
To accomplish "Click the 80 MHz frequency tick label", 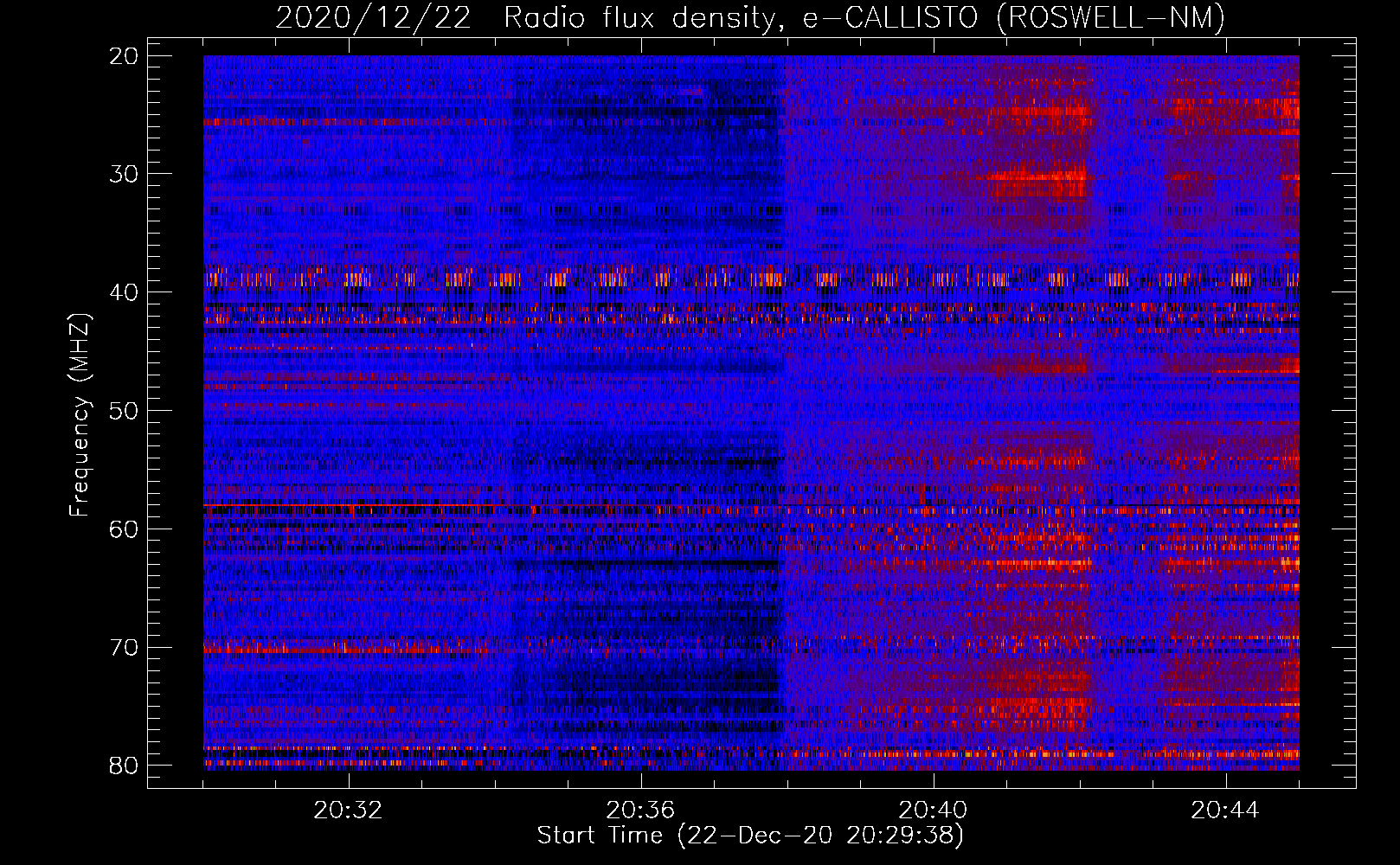I will coord(125,766).
